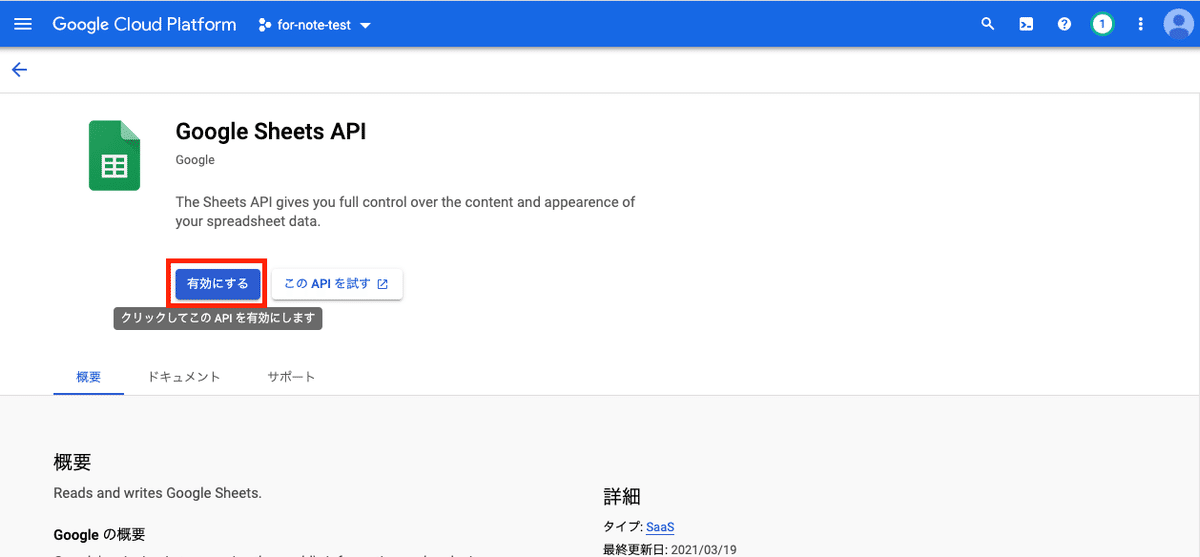This screenshot has width=1200, height=557.
Task: Click the user account avatar
Action: pyautogui.click(x=1178, y=24)
